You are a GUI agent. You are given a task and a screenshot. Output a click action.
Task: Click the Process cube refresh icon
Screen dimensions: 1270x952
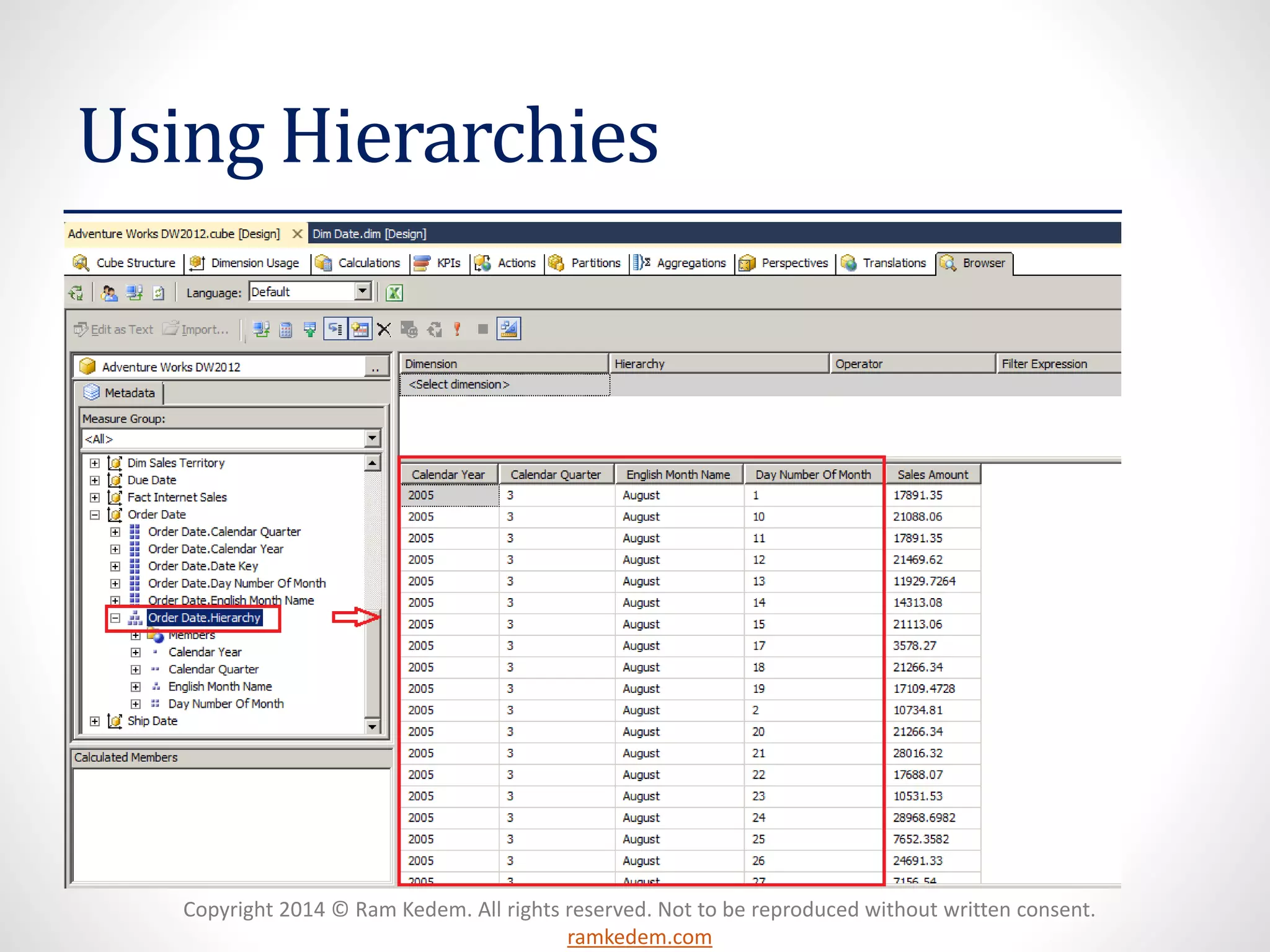[76, 293]
